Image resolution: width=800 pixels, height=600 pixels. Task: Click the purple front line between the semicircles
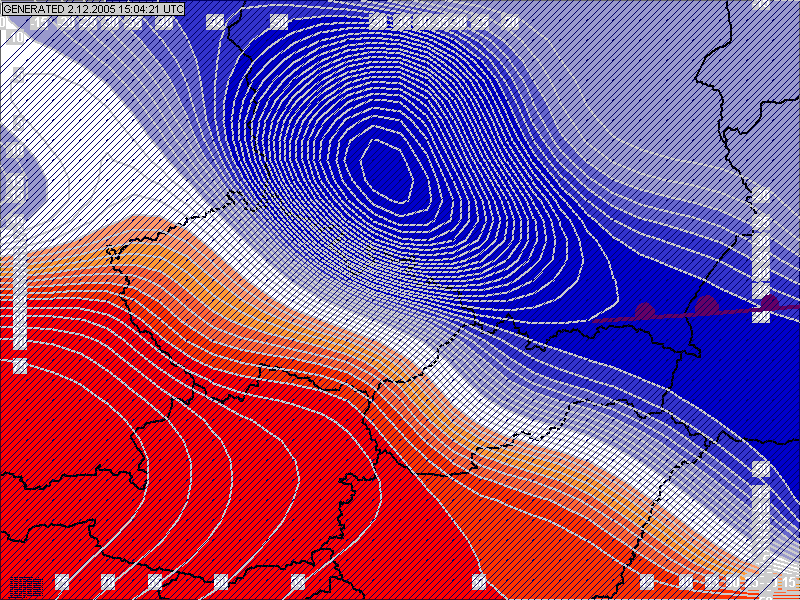click(676, 314)
